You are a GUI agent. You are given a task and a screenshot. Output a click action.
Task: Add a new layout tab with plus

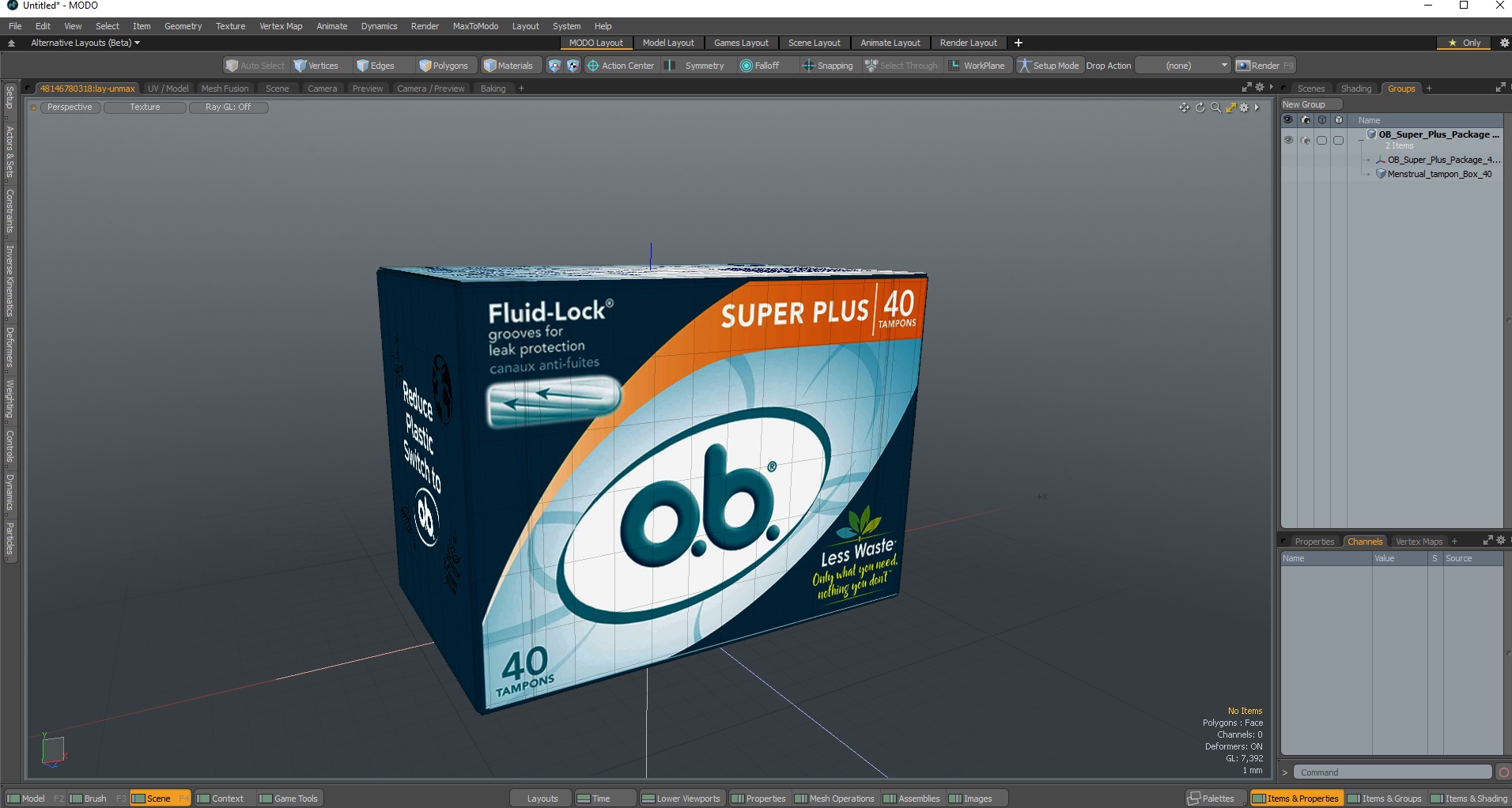[1019, 43]
